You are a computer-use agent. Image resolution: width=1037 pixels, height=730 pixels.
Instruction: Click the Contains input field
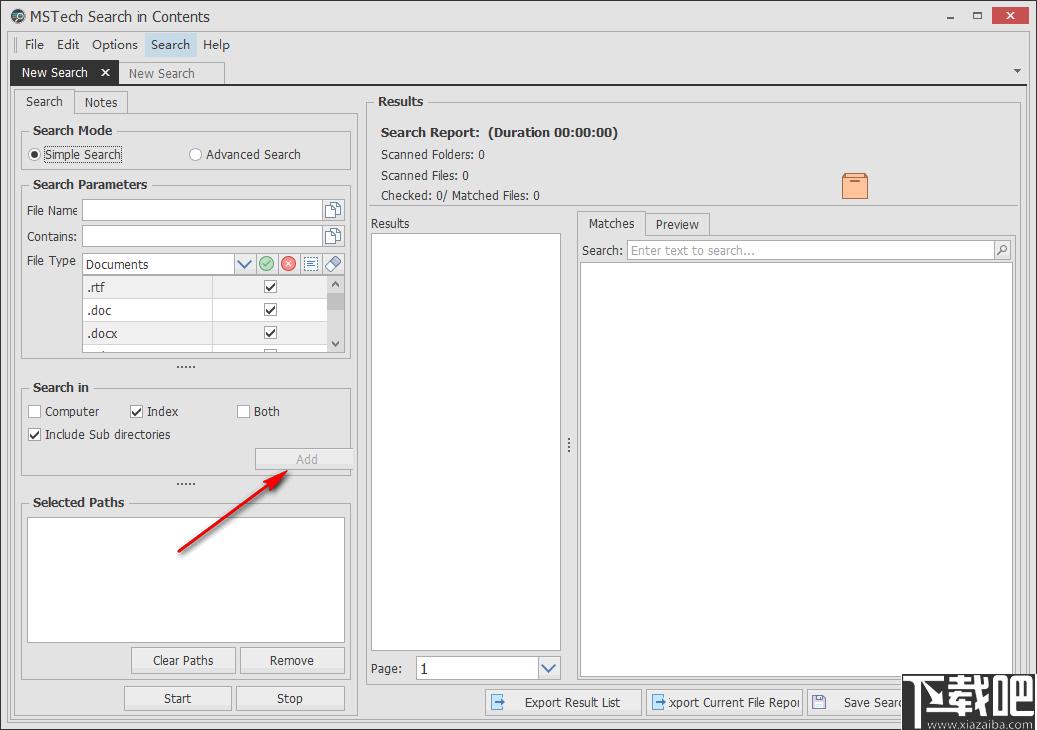click(x=202, y=236)
